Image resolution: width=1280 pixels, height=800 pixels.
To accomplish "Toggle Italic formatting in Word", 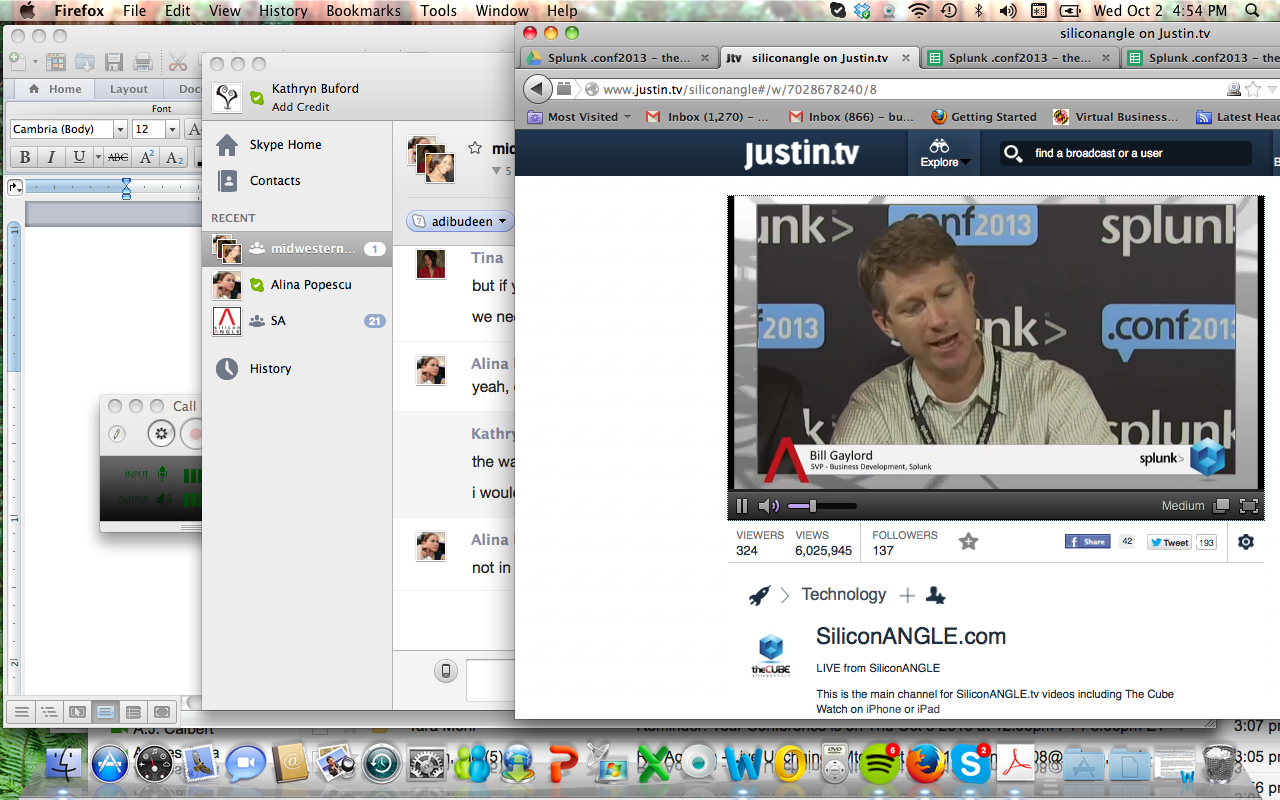I will pos(51,157).
